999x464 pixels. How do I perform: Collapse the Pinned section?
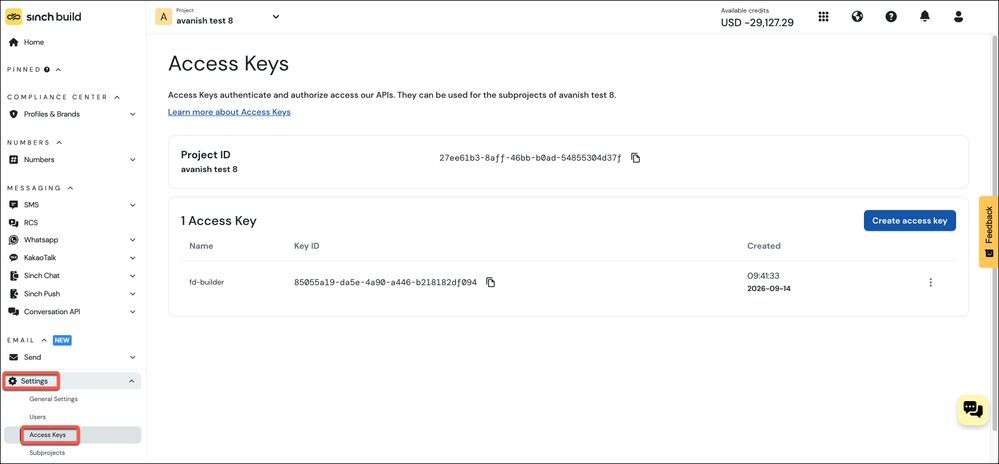pos(58,69)
